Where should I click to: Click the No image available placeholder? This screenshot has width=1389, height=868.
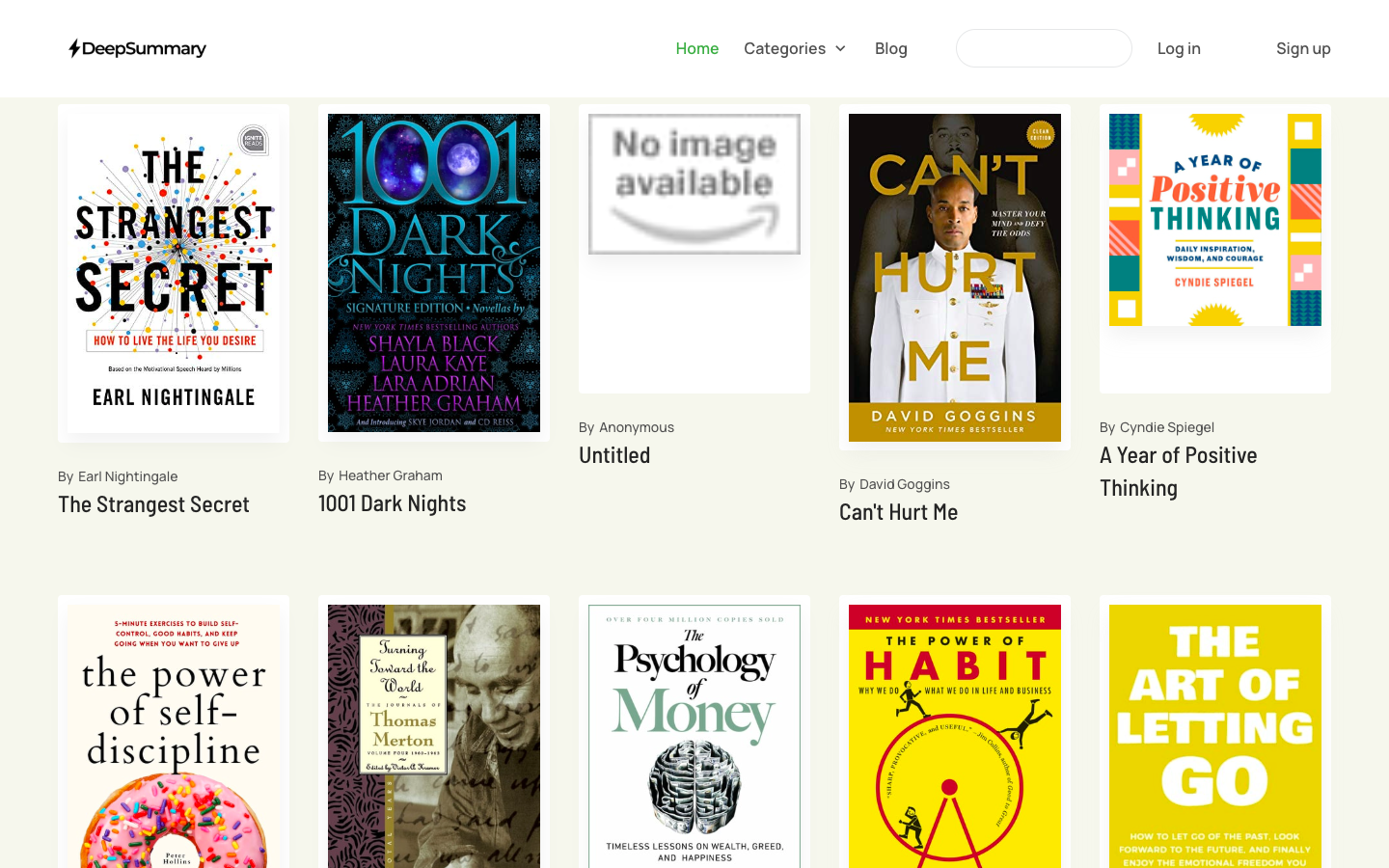coord(694,184)
